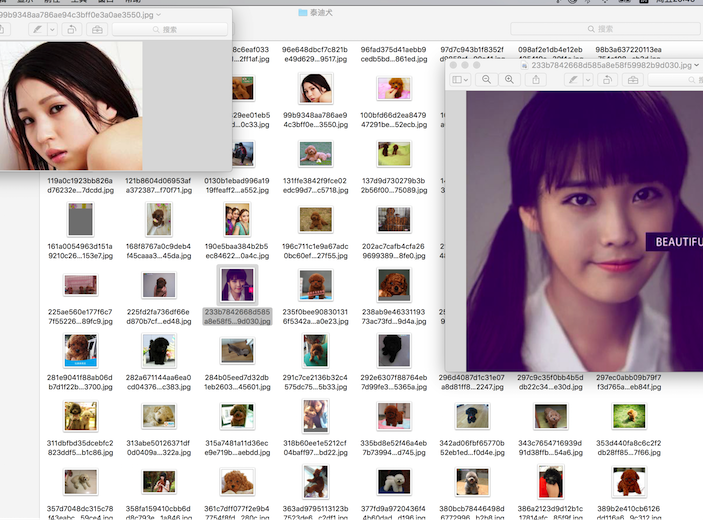Select the markup pen icon in right Preview window
The width and height of the screenshot is (703, 520).
pyautogui.click(x=573, y=80)
